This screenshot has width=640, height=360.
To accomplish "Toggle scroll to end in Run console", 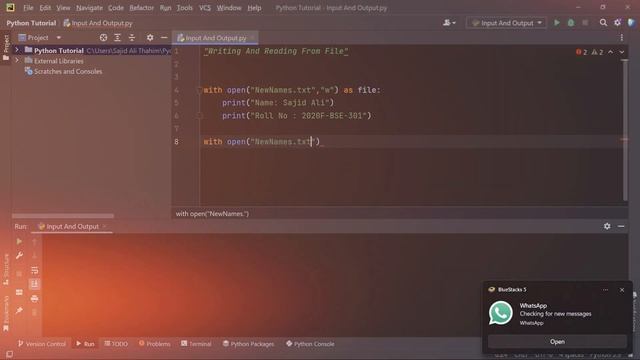I will 34,284.
